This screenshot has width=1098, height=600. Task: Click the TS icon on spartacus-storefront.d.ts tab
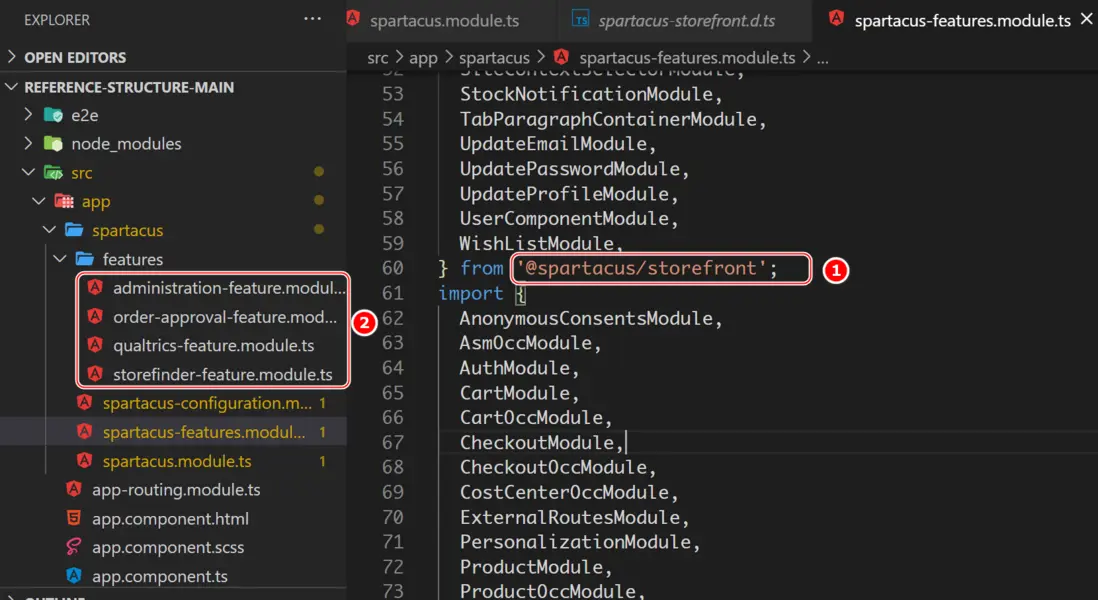click(580, 20)
